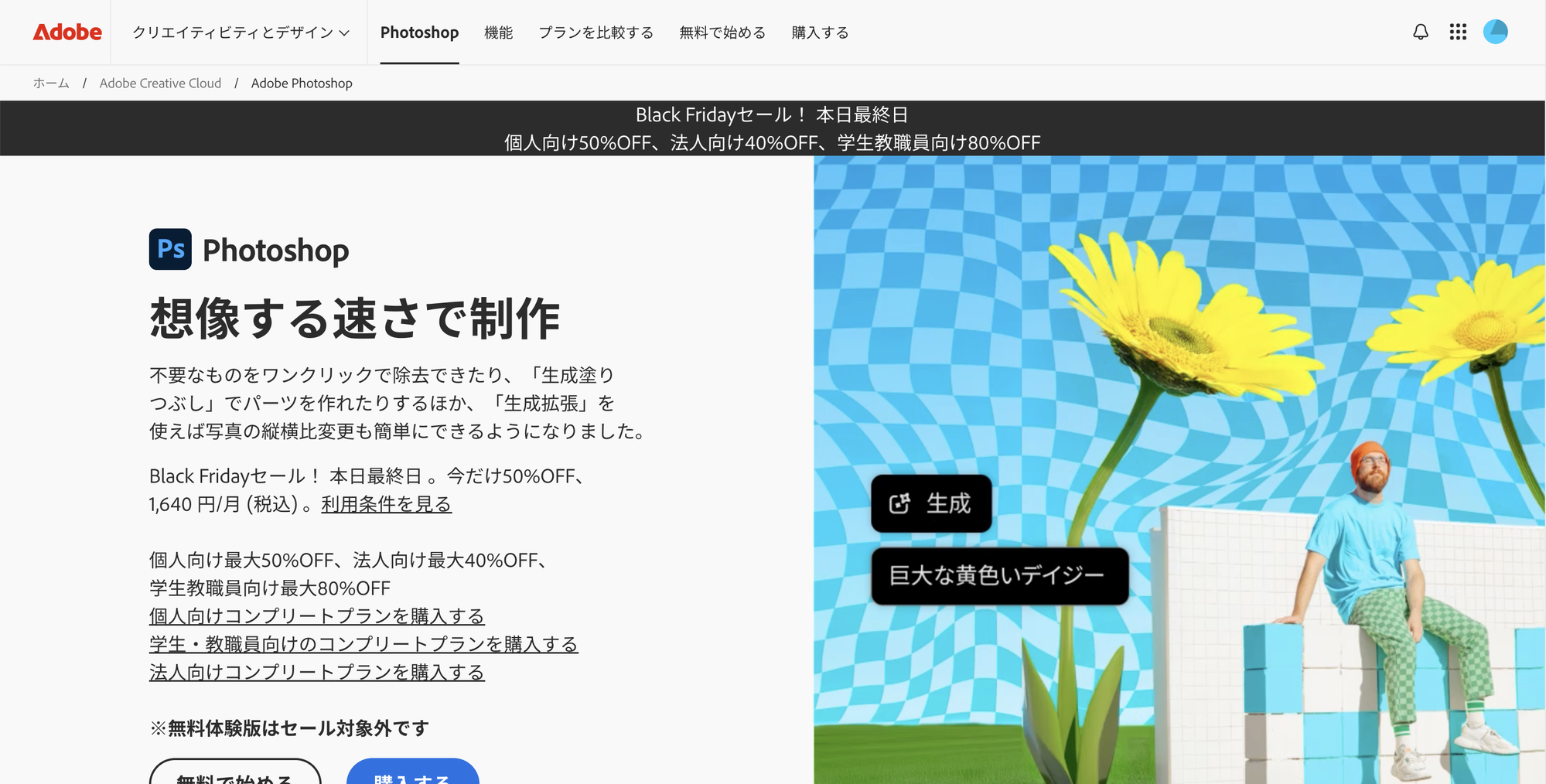Open プランを比較する menu item
This screenshot has height=784, width=1546.
pyautogui.click(x=596, y=32)
